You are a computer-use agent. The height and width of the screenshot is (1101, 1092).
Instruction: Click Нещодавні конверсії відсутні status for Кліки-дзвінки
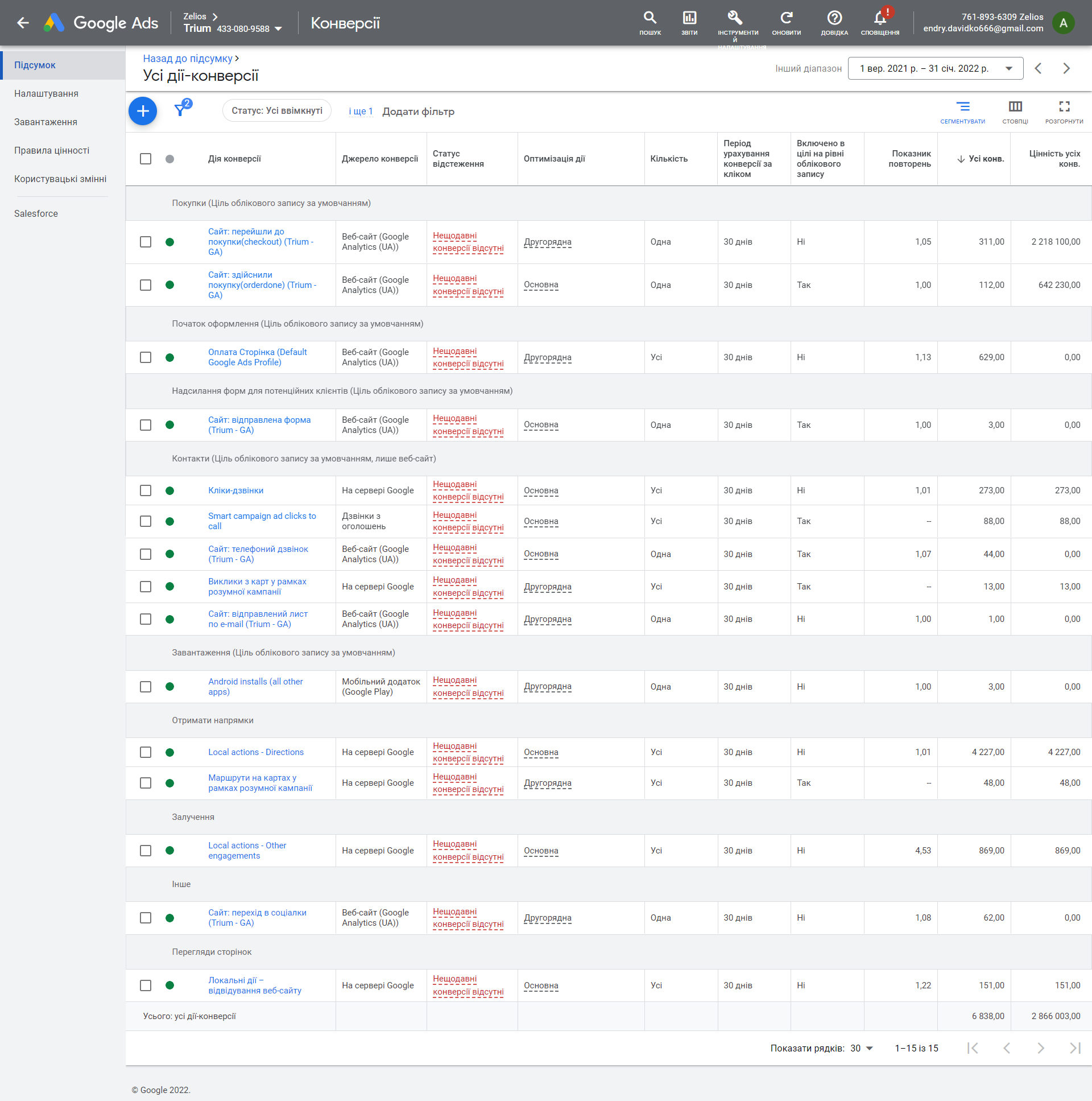(x=468, y=490)
